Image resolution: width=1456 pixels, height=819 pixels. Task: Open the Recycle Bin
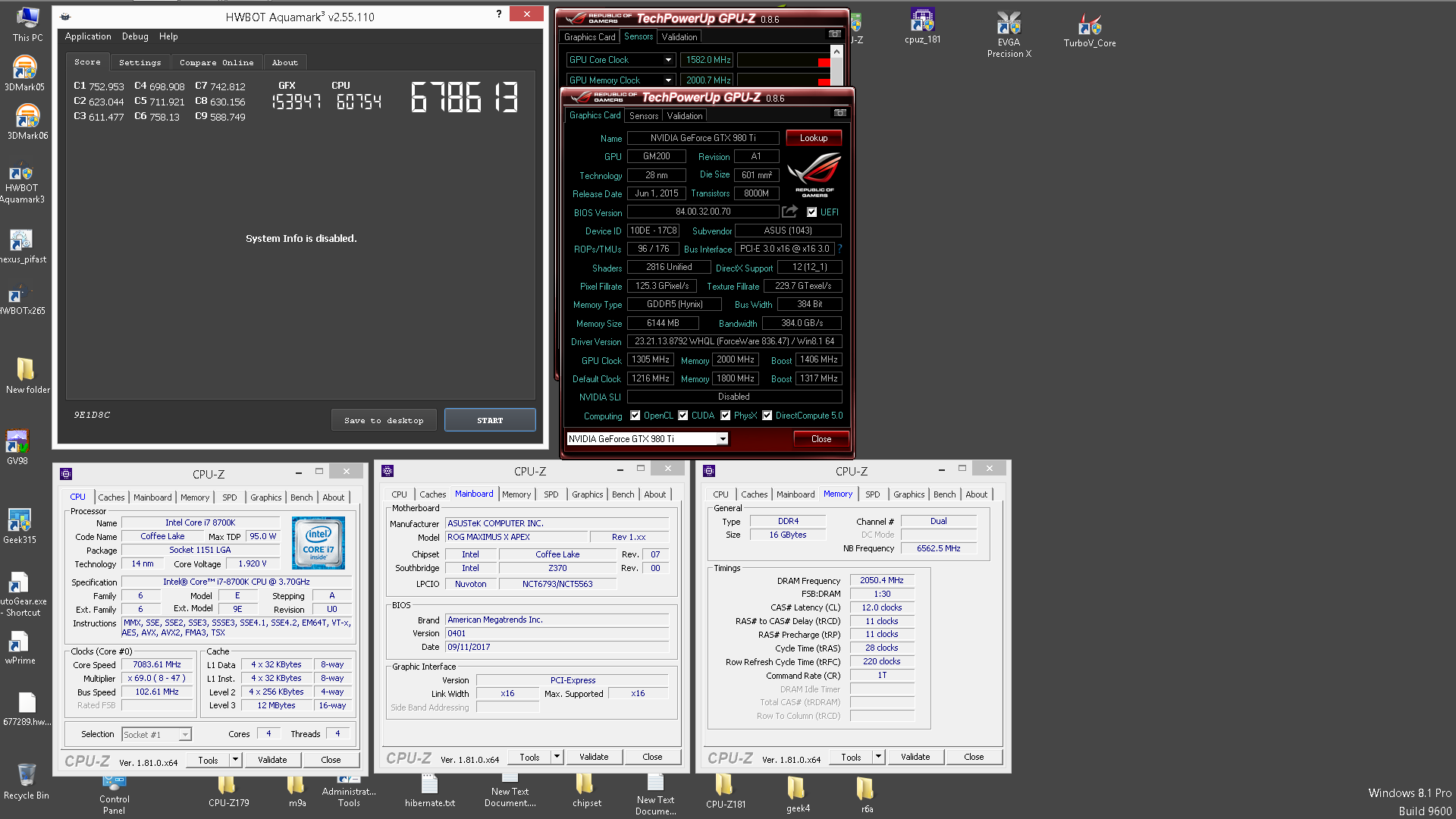(27, 781)
